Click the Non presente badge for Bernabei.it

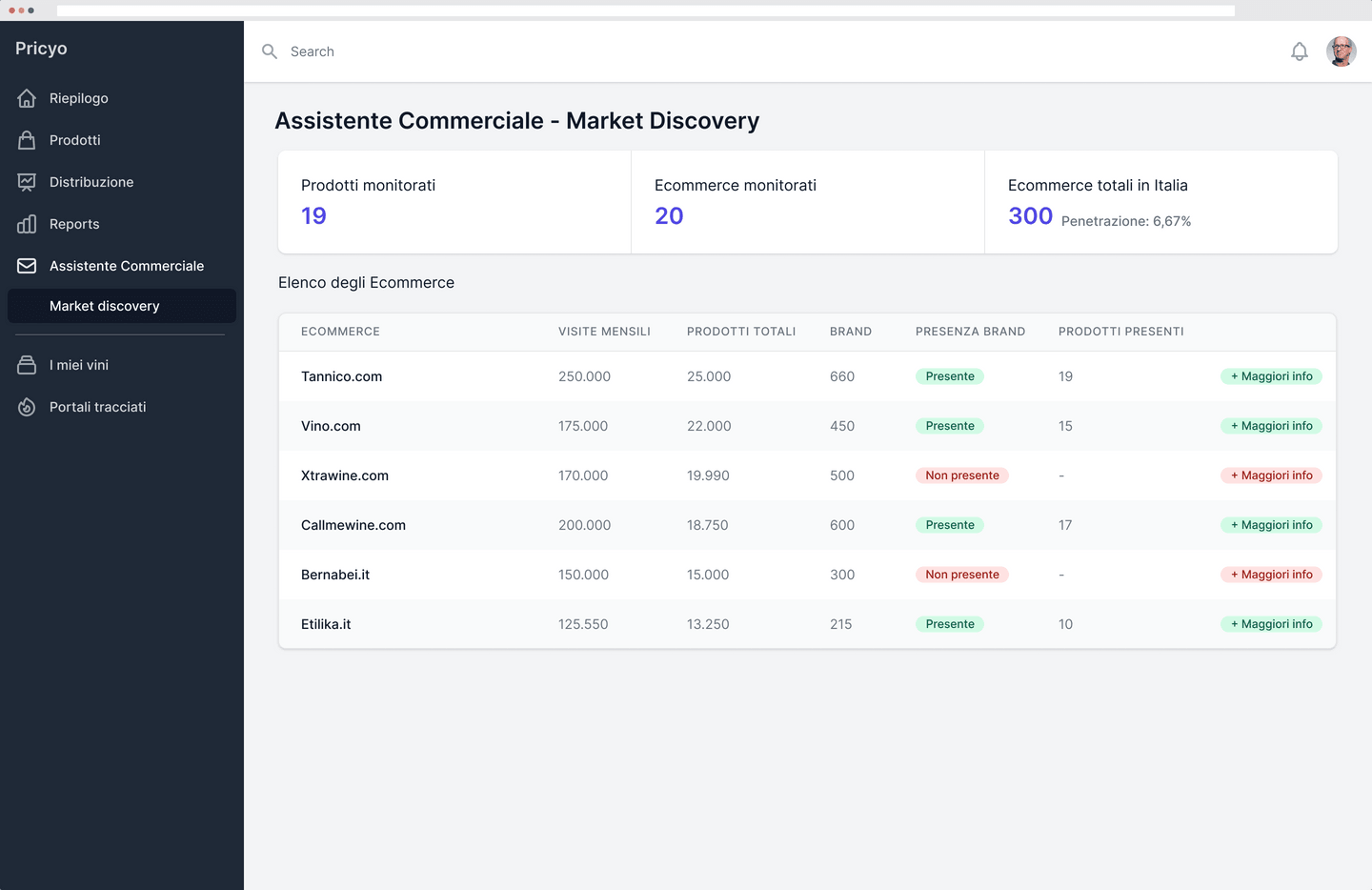(962, 575)
